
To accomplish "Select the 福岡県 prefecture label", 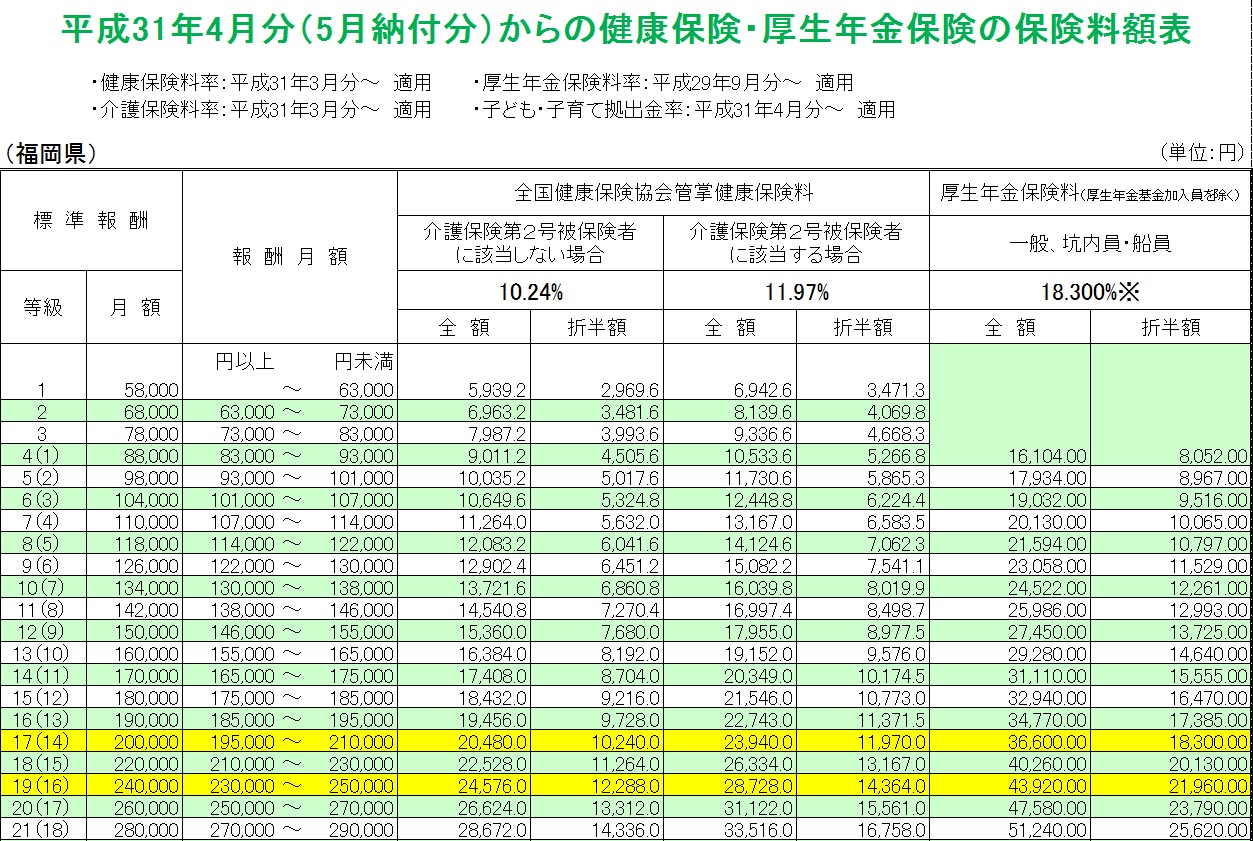I will click(50, 153).
